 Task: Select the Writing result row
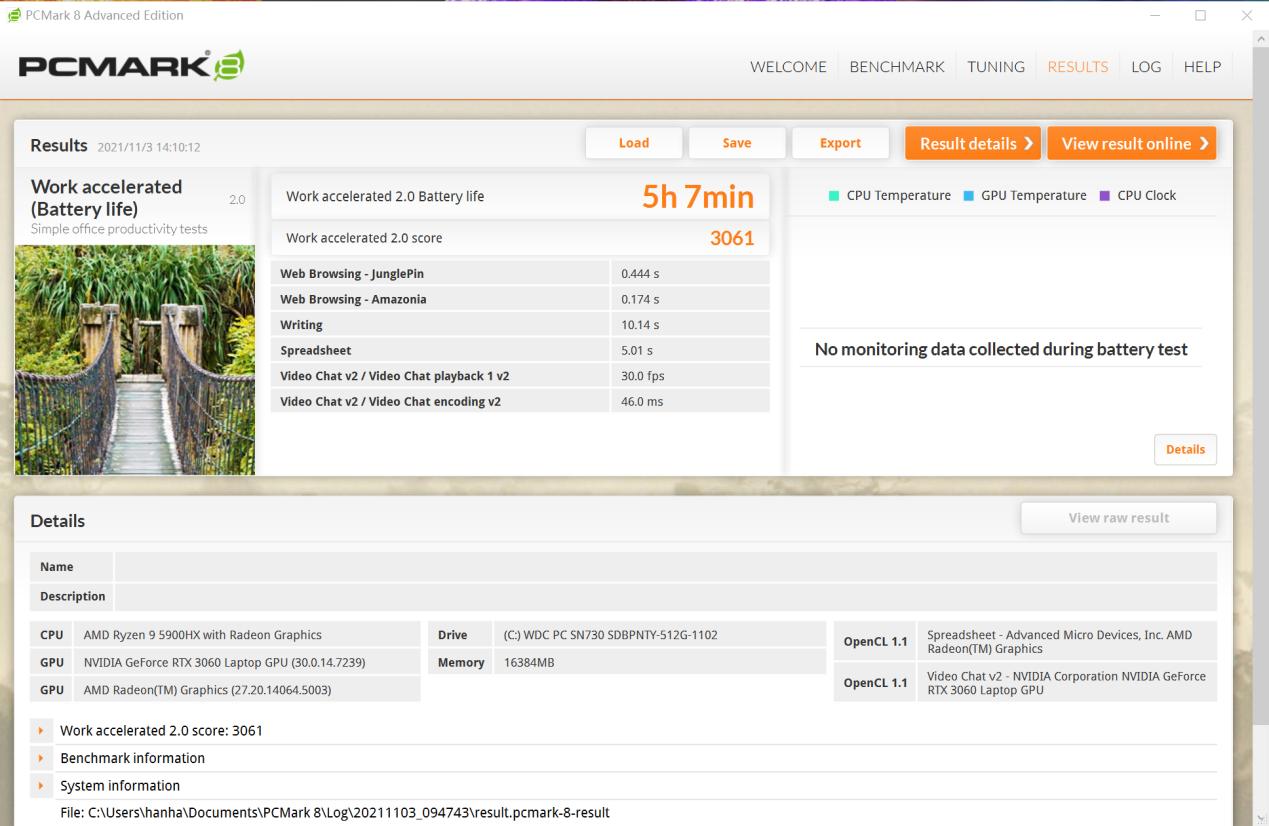pos(520,325)
